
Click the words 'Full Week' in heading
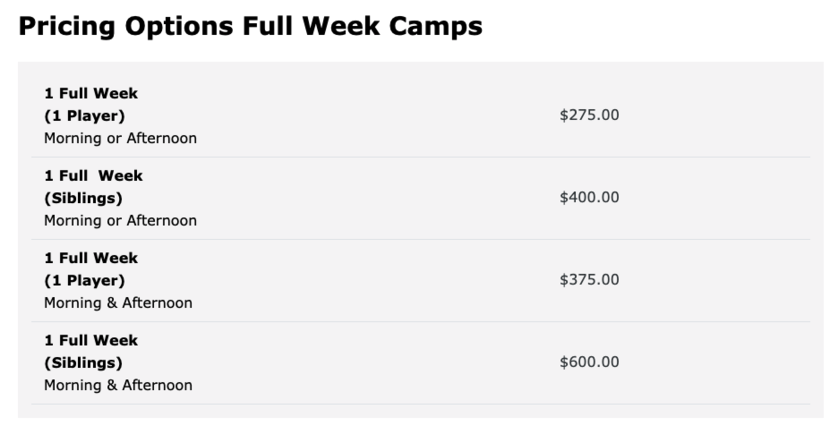coord(311,26)
